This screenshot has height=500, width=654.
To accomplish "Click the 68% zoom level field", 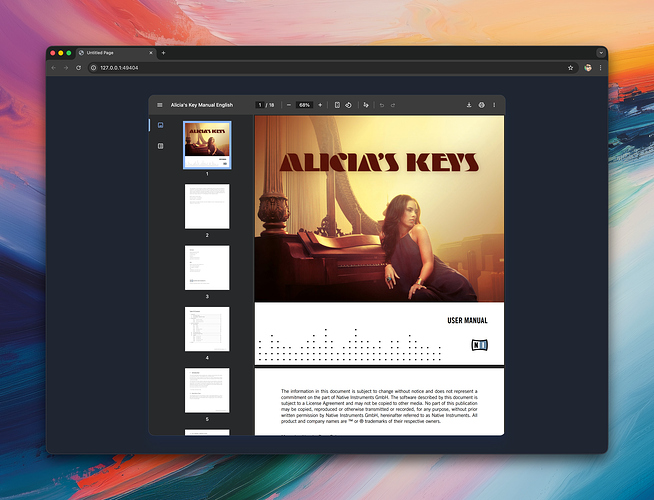I will pos(304,105).
